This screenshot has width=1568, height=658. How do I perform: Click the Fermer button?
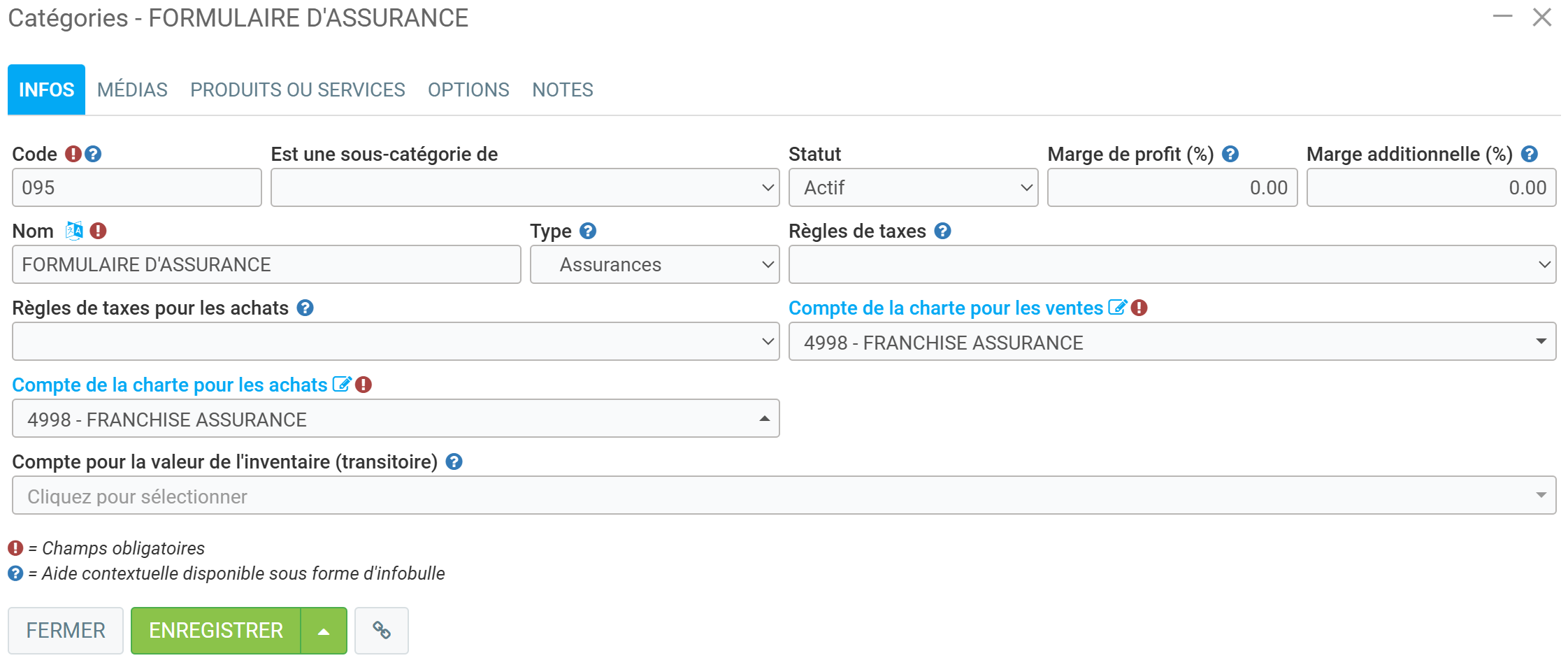tap(66, 631)
